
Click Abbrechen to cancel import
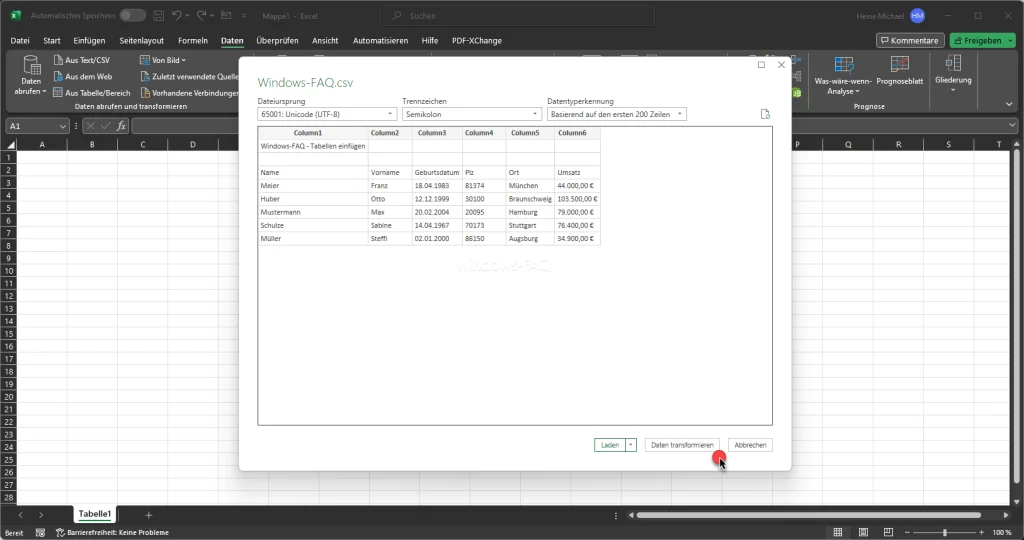pos(750,445)
